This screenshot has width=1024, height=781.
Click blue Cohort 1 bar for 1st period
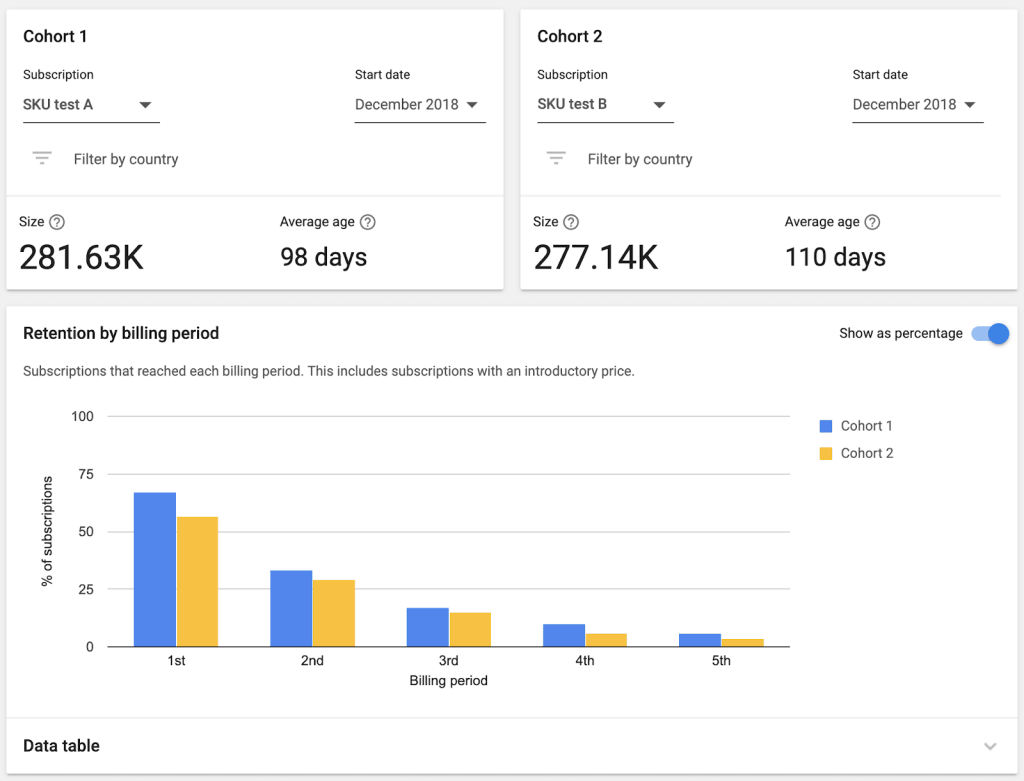coord(155,569)
